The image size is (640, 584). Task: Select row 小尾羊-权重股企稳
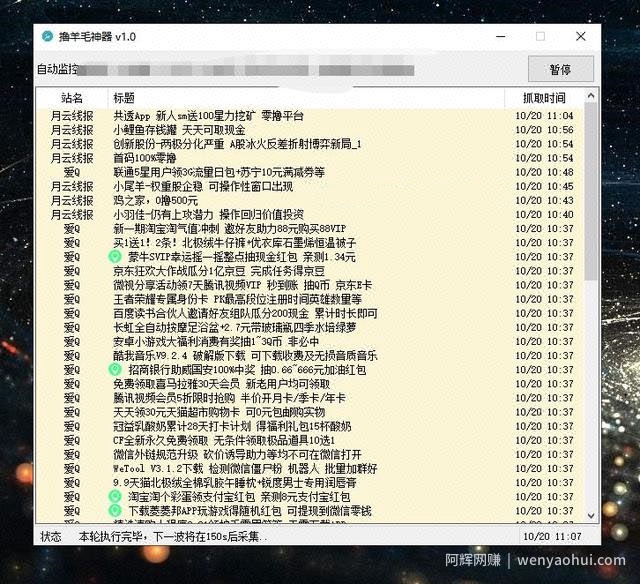(310, 187)
